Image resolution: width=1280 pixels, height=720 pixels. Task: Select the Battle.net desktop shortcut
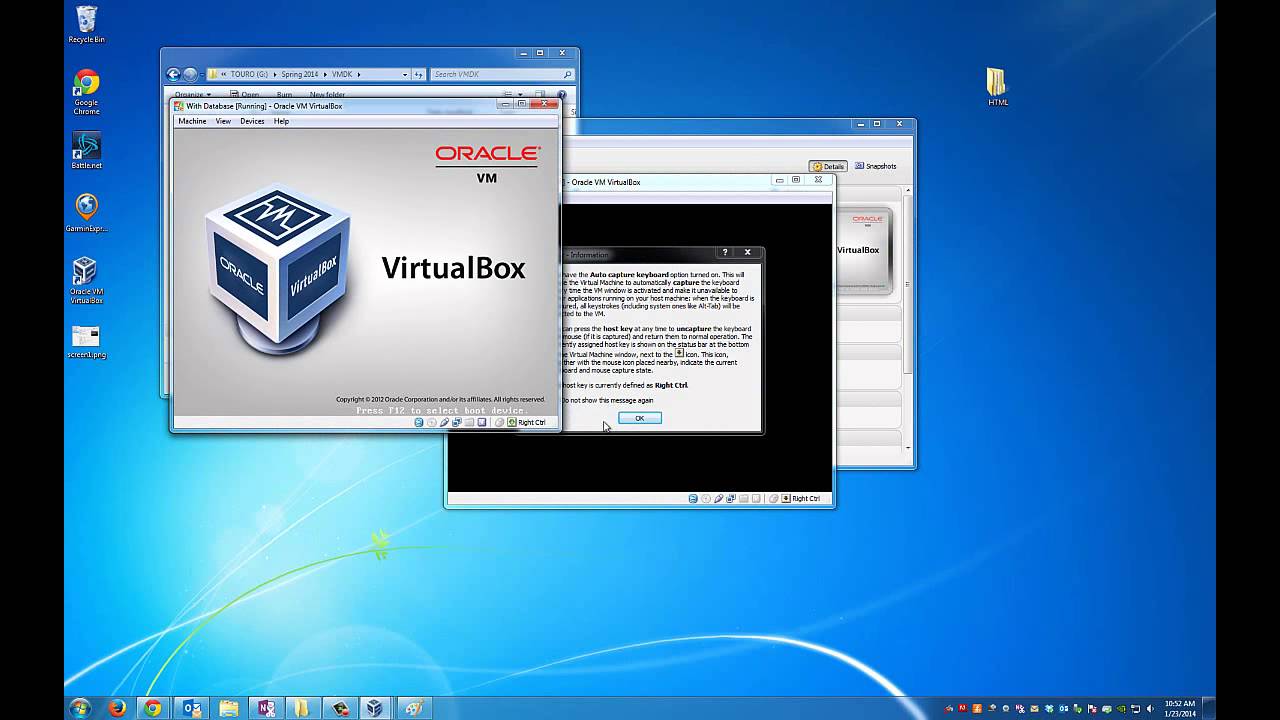click(86, 151)
